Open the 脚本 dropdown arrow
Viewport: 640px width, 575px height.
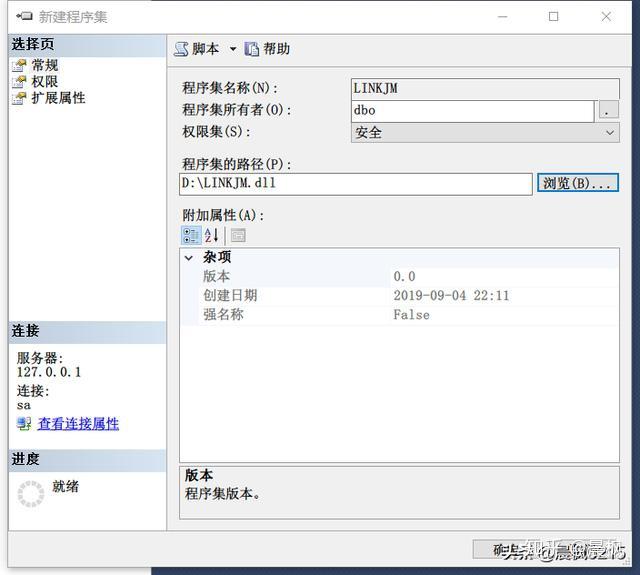click(x=233, y=49)
